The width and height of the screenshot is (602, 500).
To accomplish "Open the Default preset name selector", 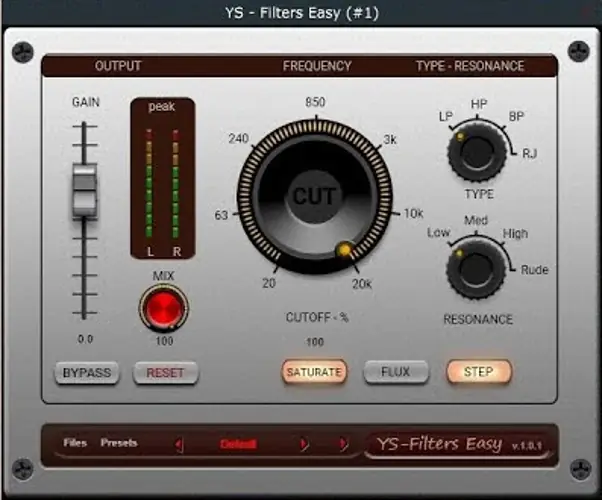I will [238, 444].
